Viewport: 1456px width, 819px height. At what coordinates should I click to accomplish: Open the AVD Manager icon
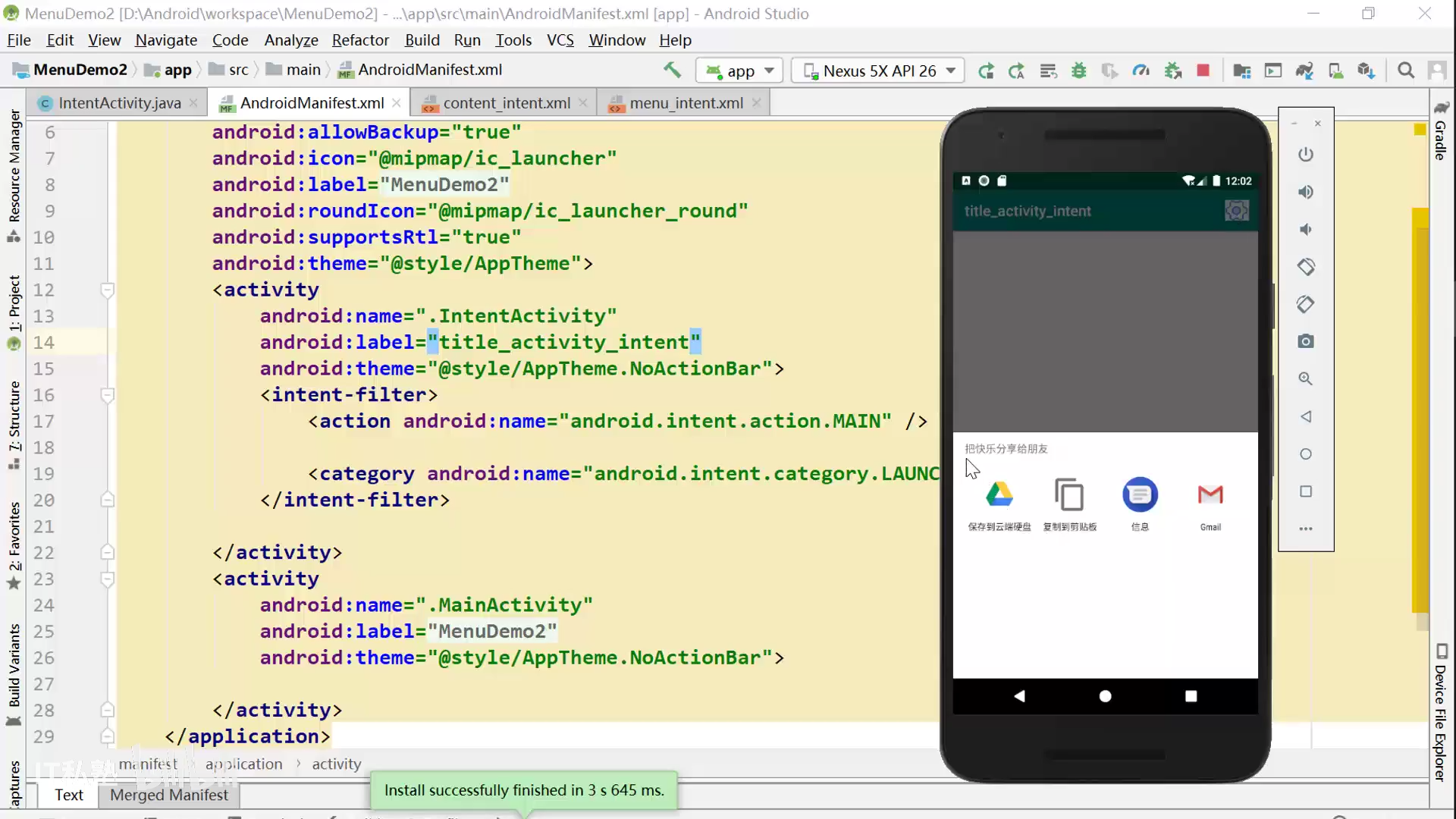(x=1335, y=71)
